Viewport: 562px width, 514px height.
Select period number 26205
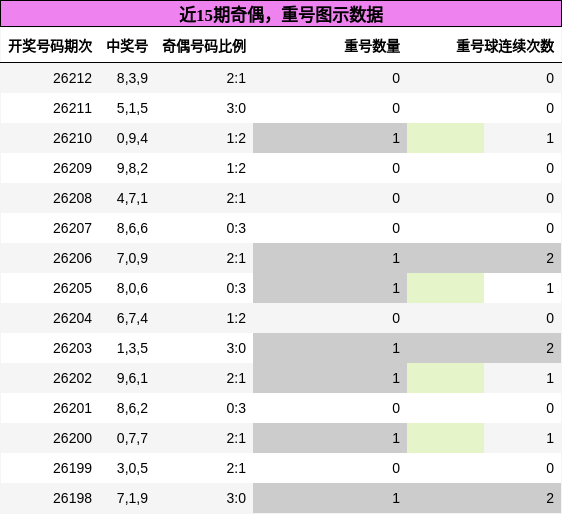tap(72, 288)
